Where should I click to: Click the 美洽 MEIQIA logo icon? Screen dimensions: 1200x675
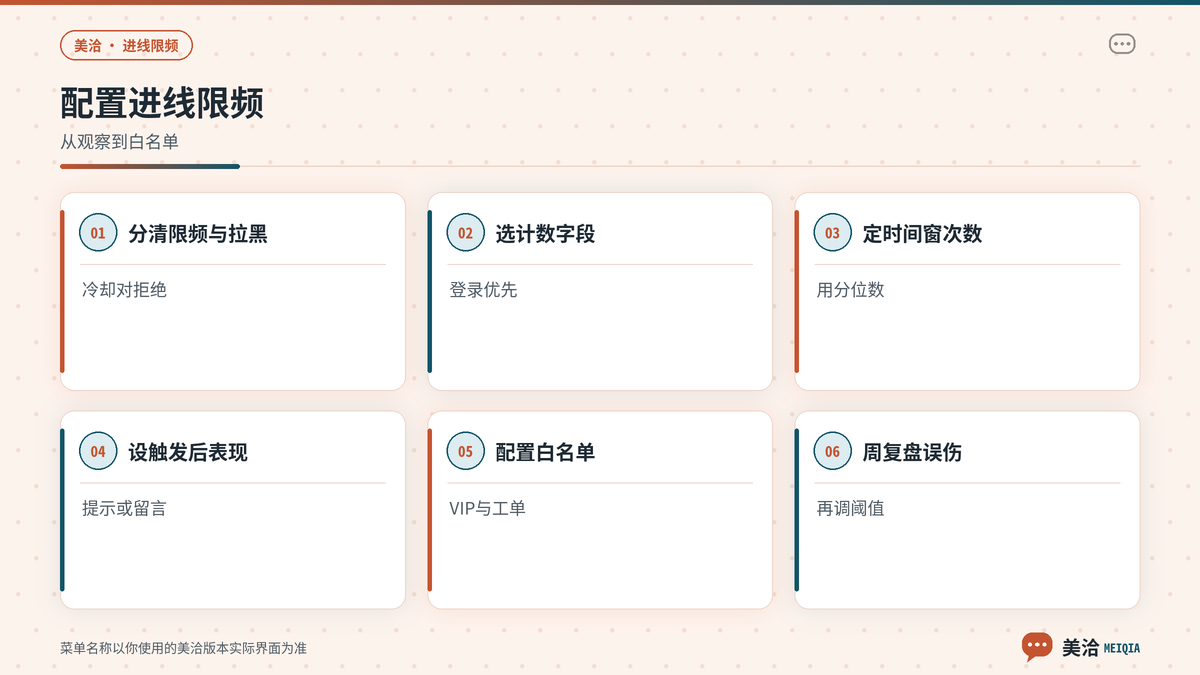(1037, 646)
